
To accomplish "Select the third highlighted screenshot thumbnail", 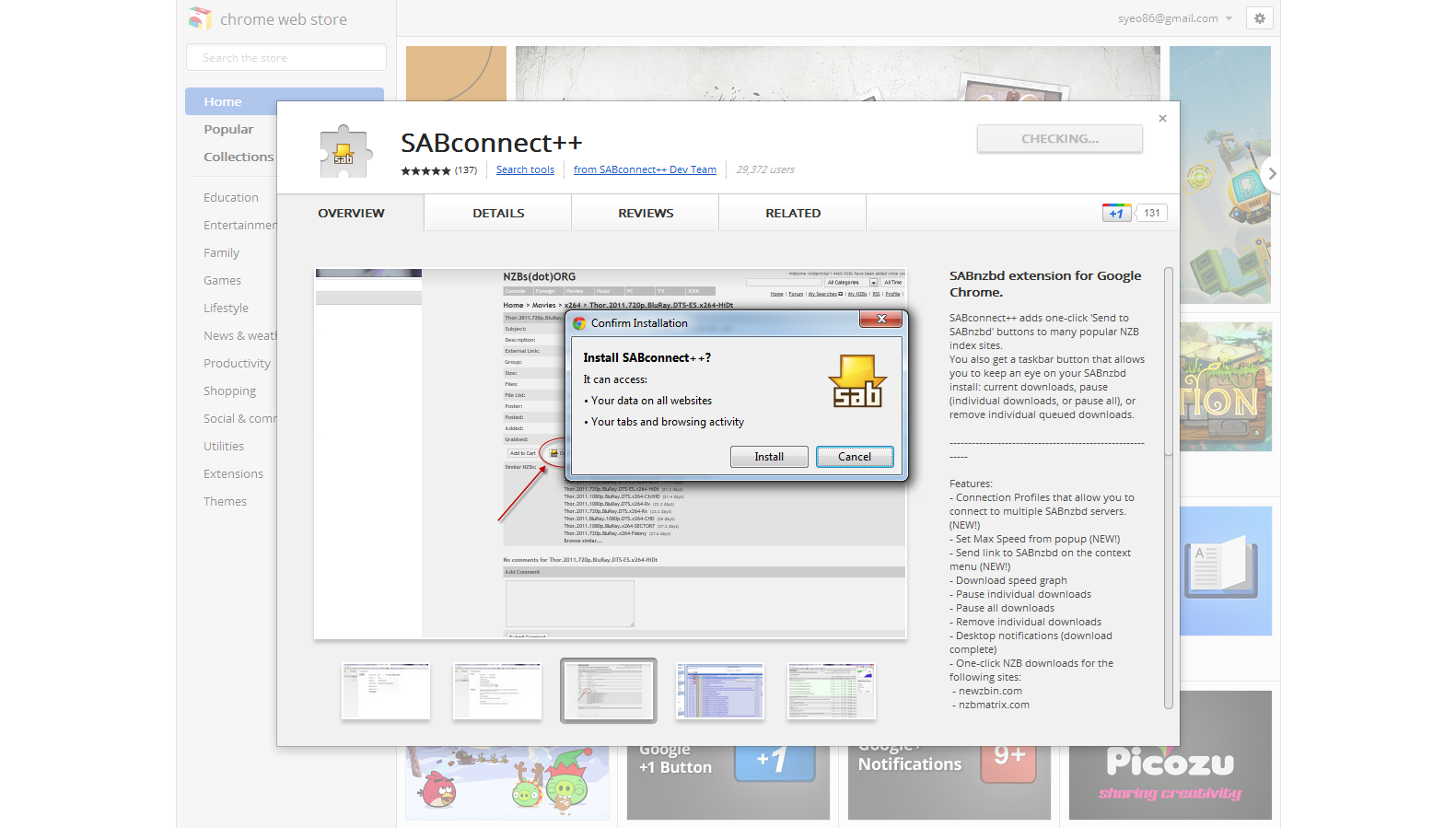I will 609,691.
